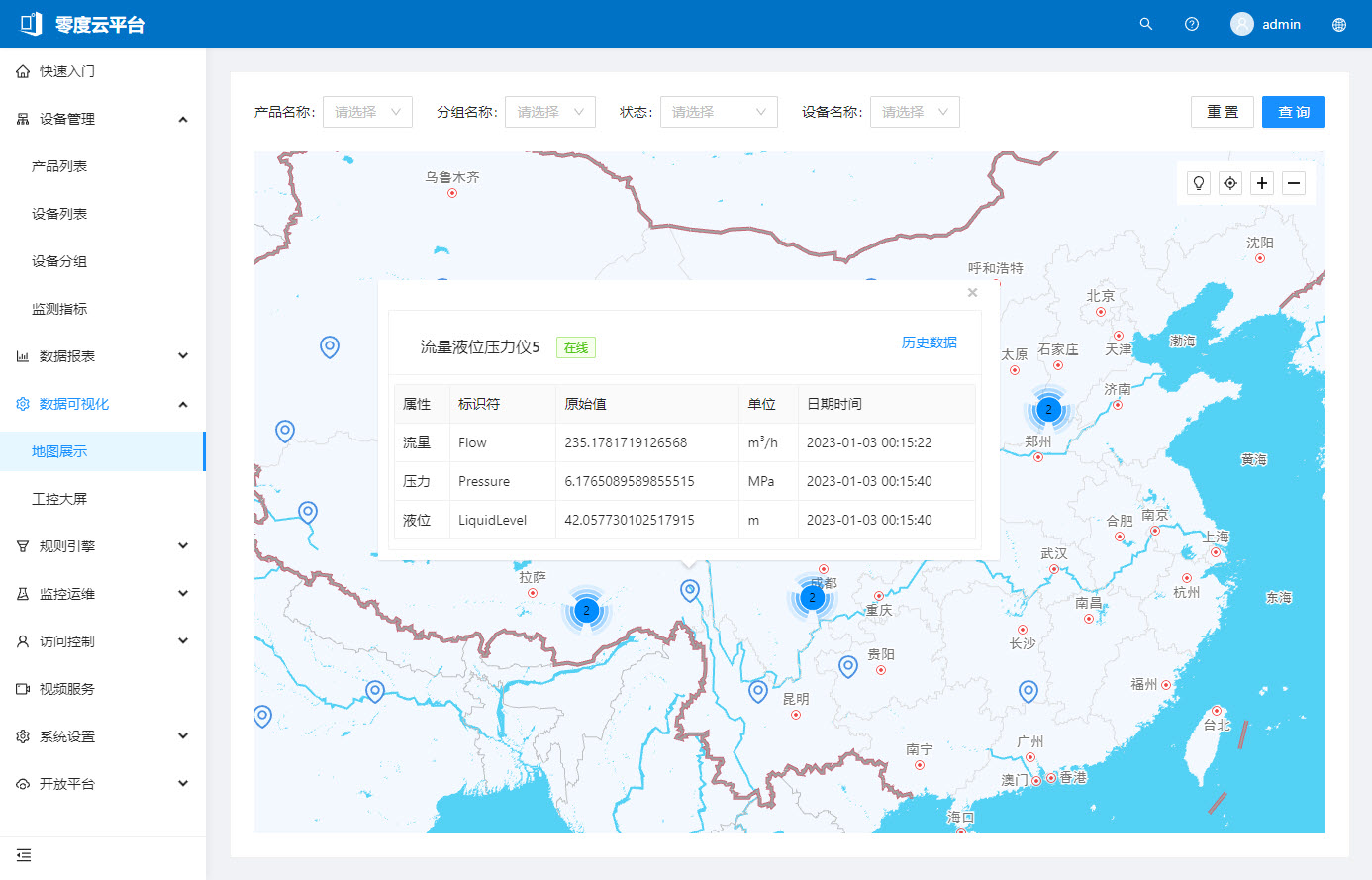The width and height of the screenshot is (1372, 880).
Task: Click the search magnifier icon in header
Action: pos(1146,24)
